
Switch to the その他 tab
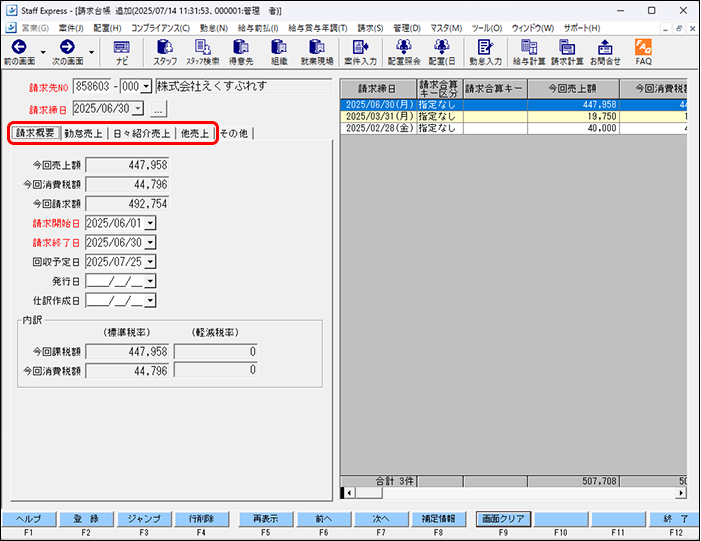(x=234, y=133)
